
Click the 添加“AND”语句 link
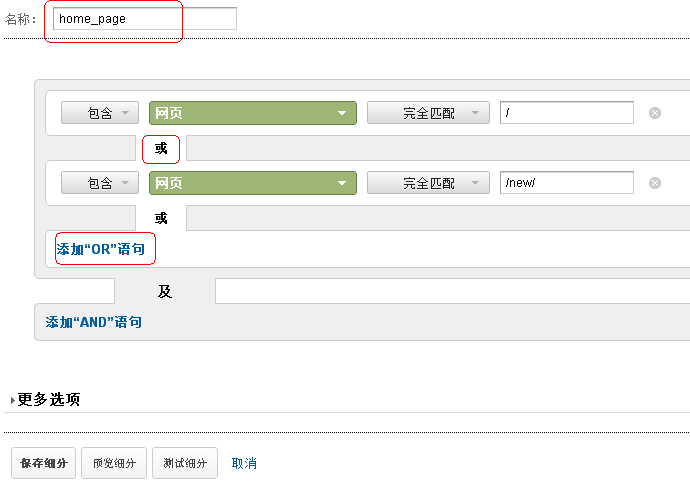tap(94, 322)
